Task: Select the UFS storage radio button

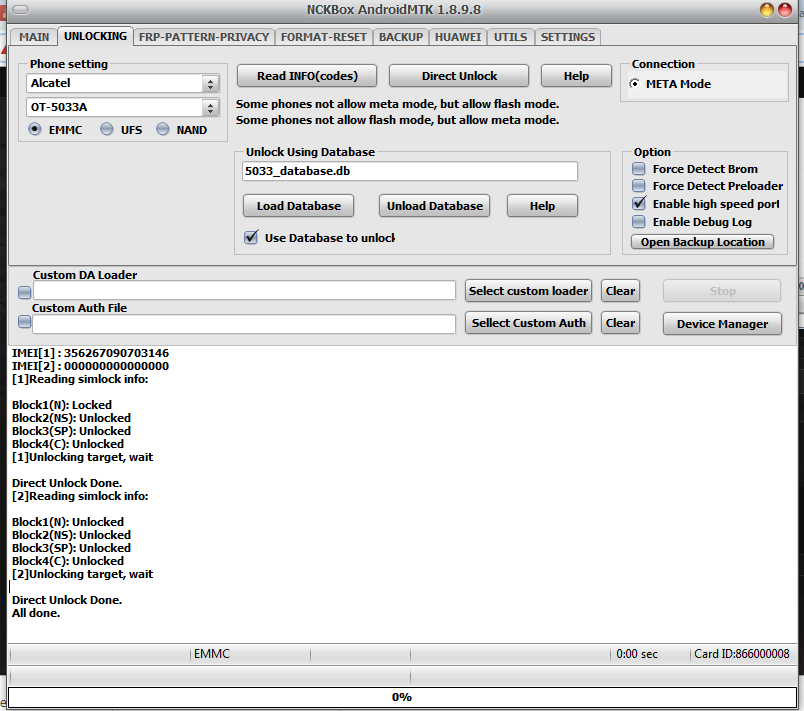Action: point(107,129)
